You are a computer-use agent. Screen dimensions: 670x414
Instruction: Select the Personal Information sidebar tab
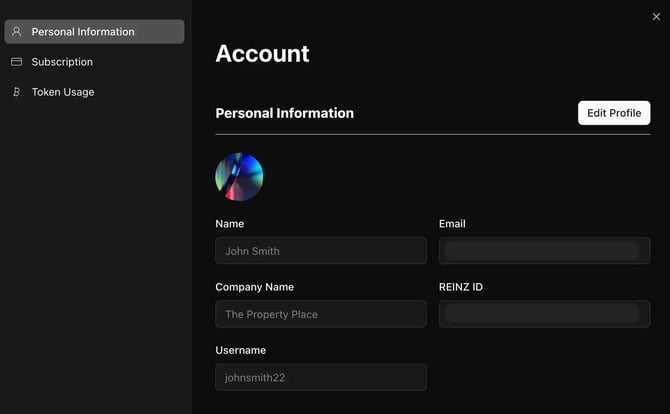point(94,32)
